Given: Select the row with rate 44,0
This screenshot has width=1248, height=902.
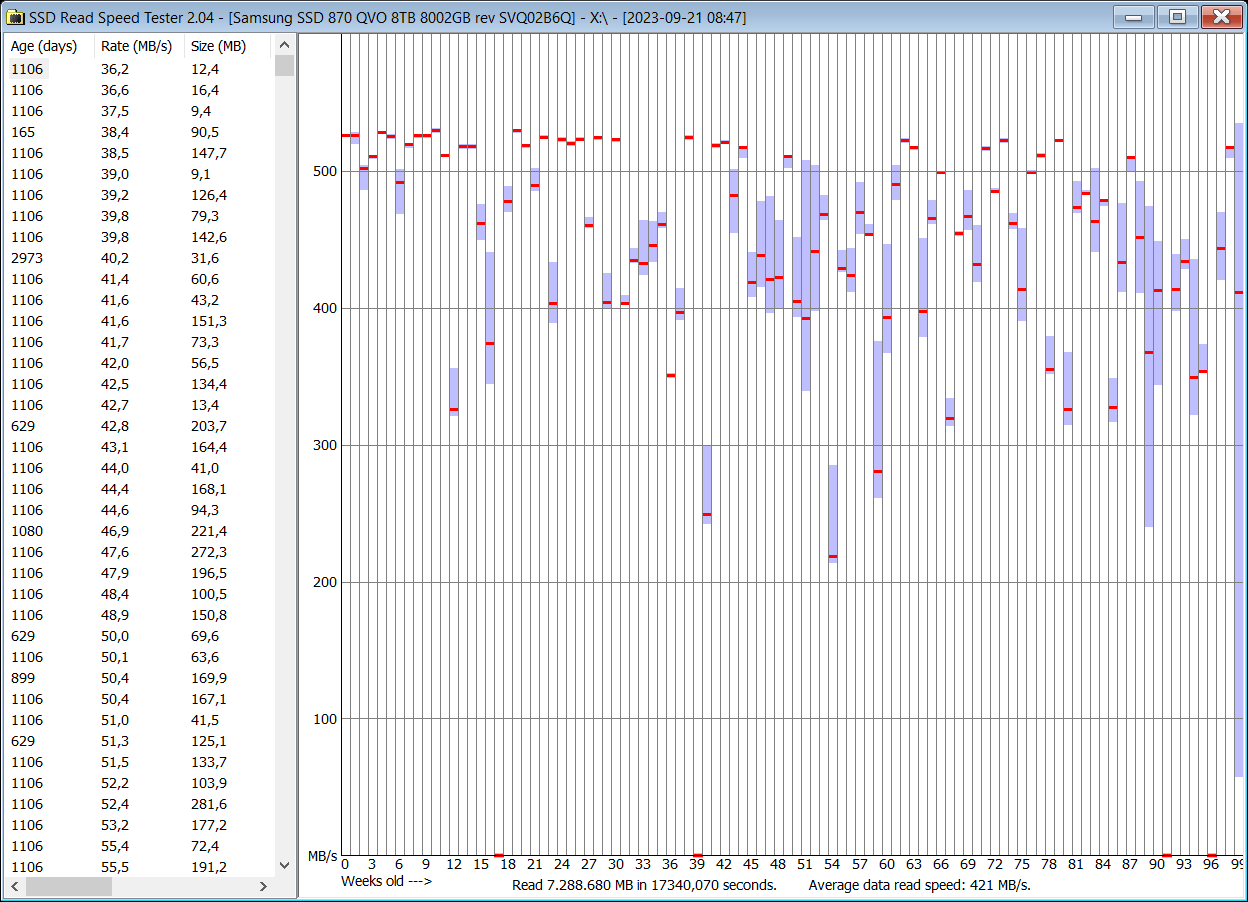Looking at the screenshot, I should pyautogui.click(x=140, y=468).
